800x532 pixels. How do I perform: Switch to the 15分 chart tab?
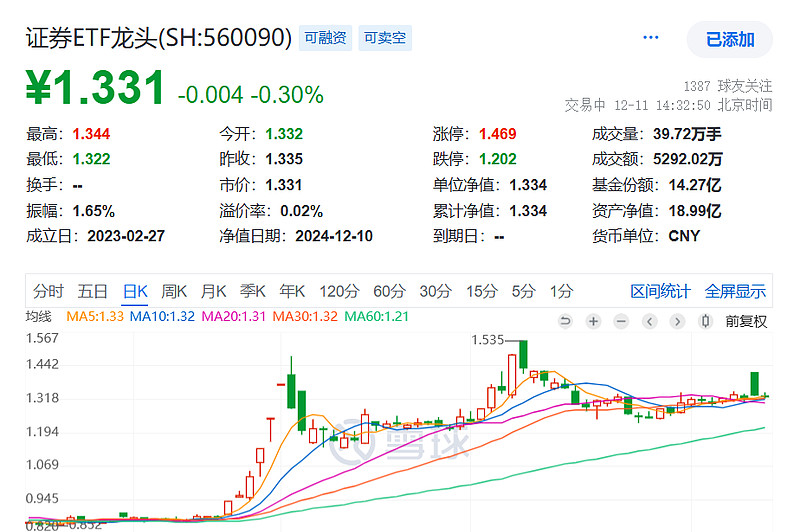[482, 291]
